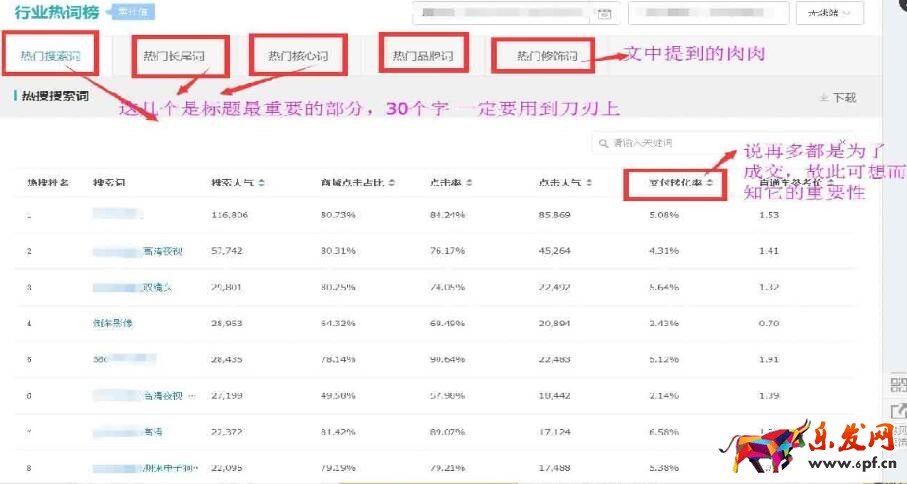Open the calendar date picker icon
Screen dimensions: 907x484
point(603,14)
